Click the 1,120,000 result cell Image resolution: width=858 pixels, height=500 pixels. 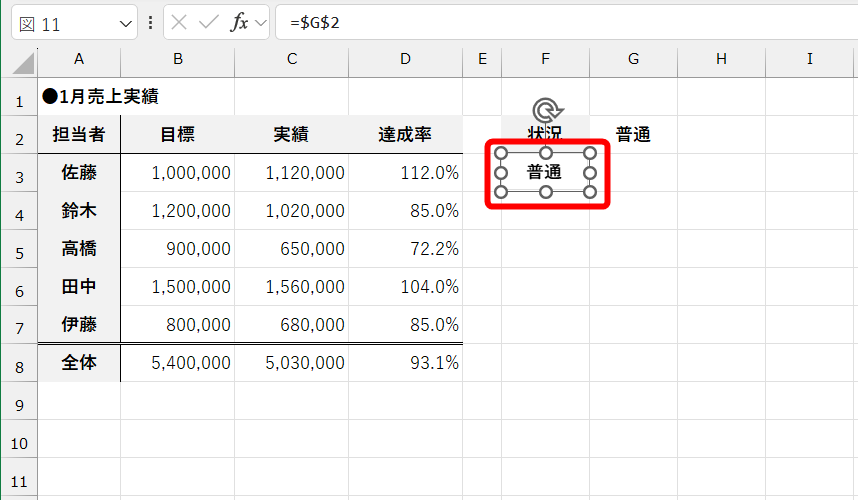click(x=292, y=173)
